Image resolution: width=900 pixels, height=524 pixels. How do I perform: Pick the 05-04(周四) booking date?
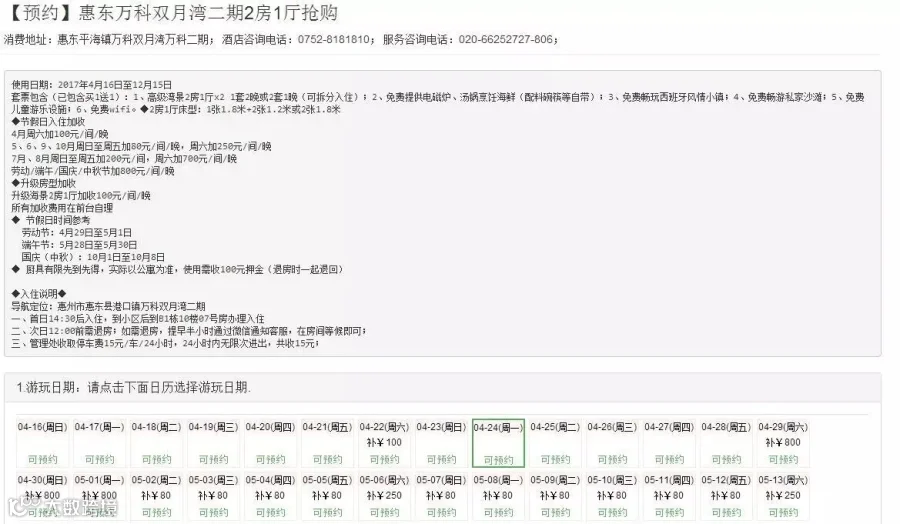(x=270, y=496)
